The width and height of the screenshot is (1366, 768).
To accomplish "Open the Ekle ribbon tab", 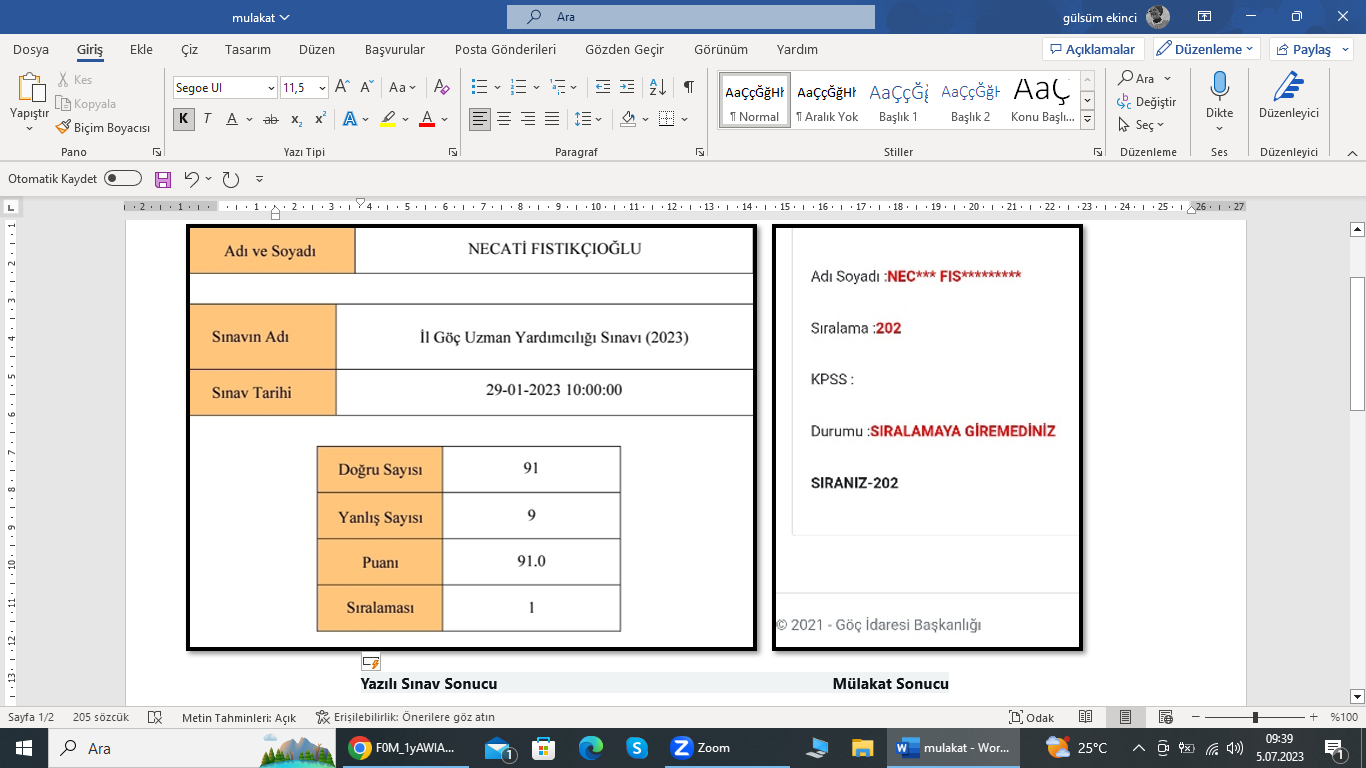I will (141, 49).
